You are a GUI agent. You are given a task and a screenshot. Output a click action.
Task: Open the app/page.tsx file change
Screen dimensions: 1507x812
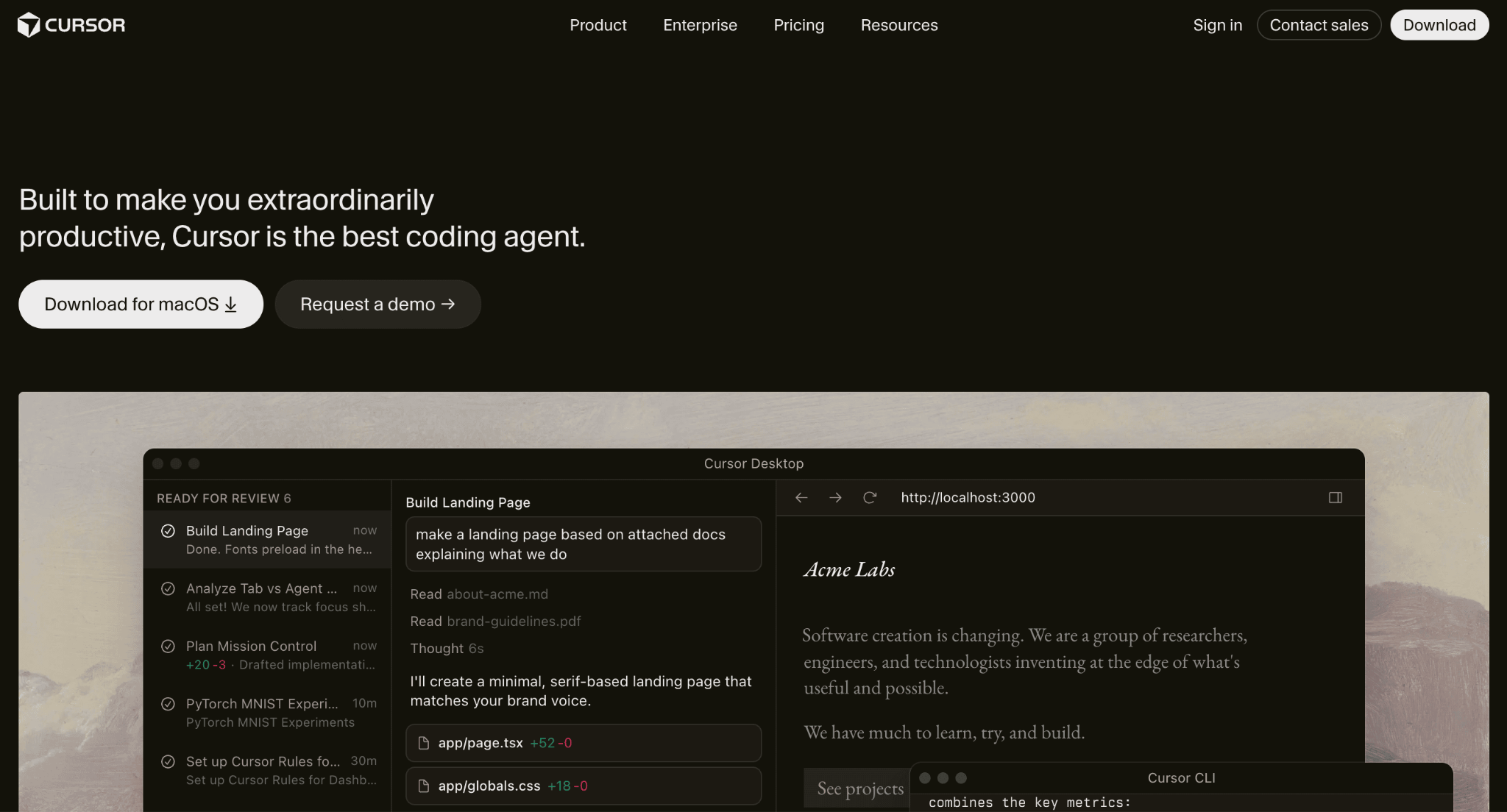point(584,744)
